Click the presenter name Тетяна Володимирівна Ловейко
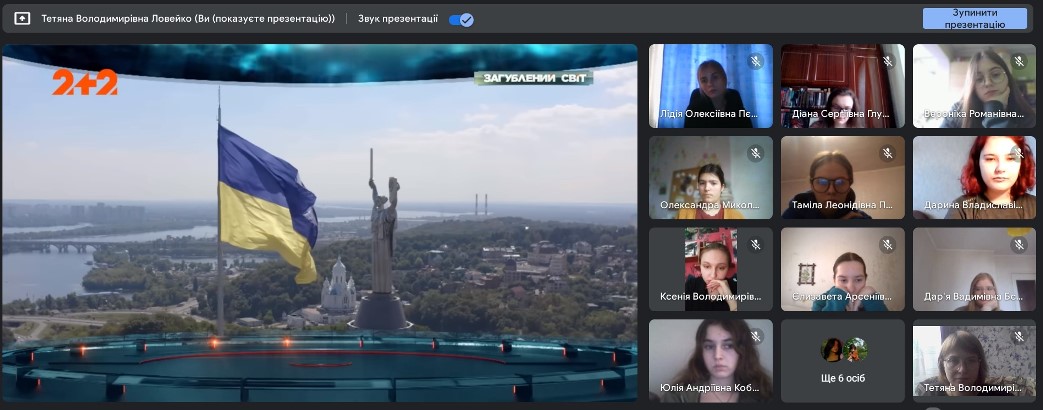 (188, 19)
